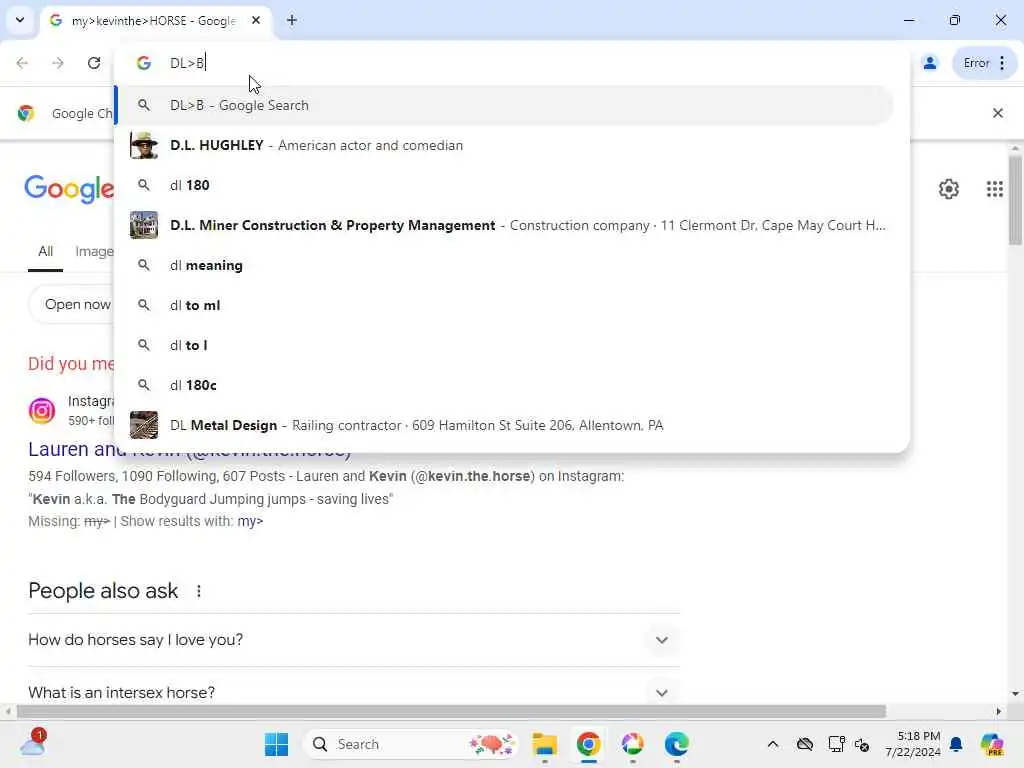
Task: Open the clock showing 5:18 PM
Action: (x=913, y=744)
